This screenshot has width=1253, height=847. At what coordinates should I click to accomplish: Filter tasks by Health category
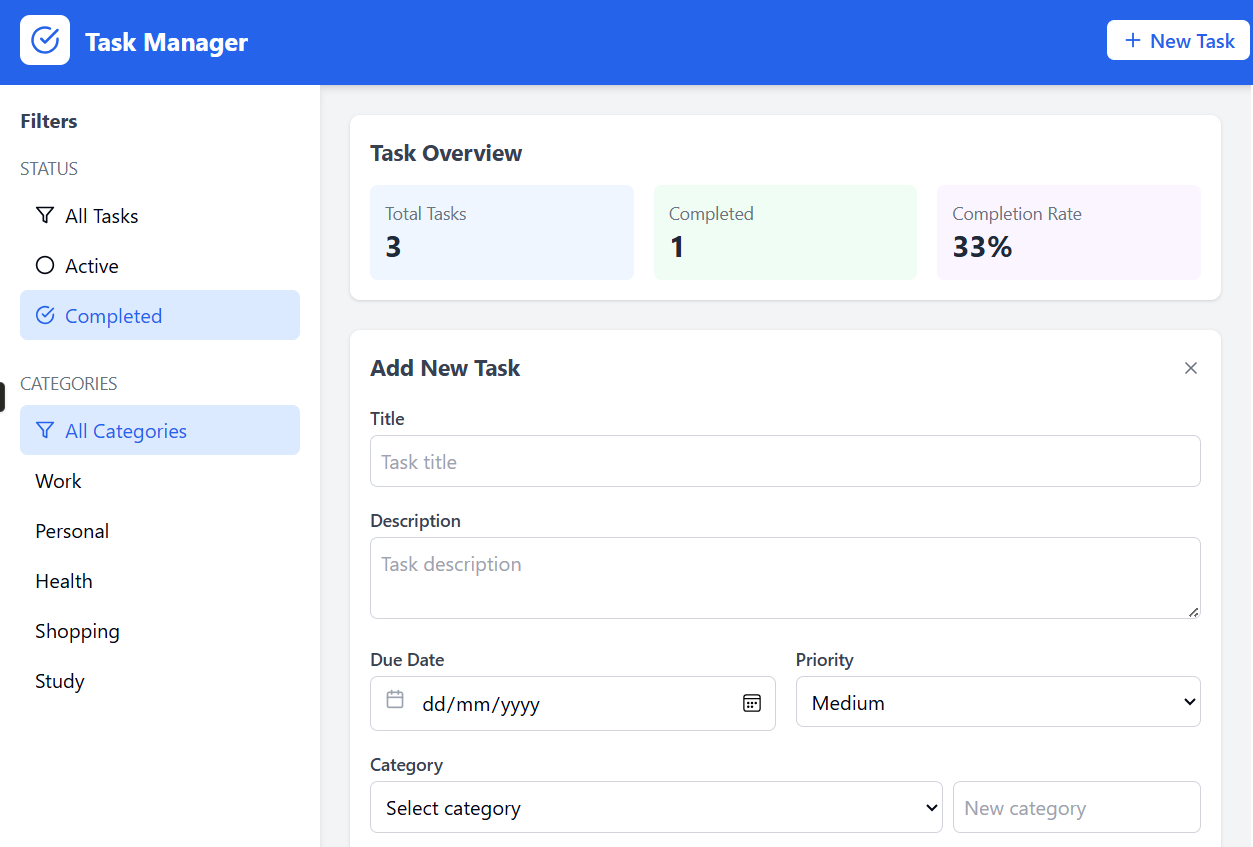coord(160,581)
